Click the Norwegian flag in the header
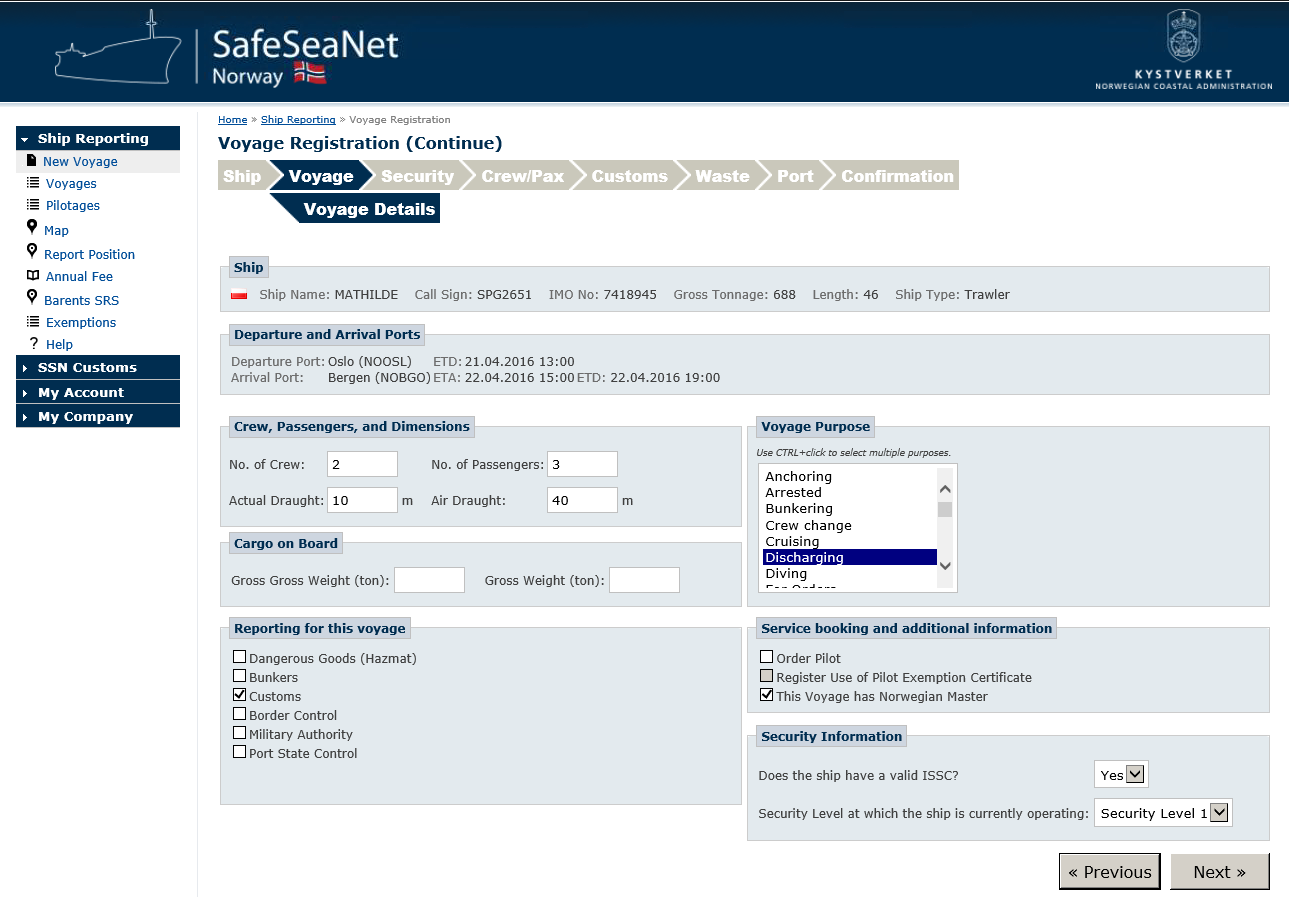 click(x=310, y=73)
